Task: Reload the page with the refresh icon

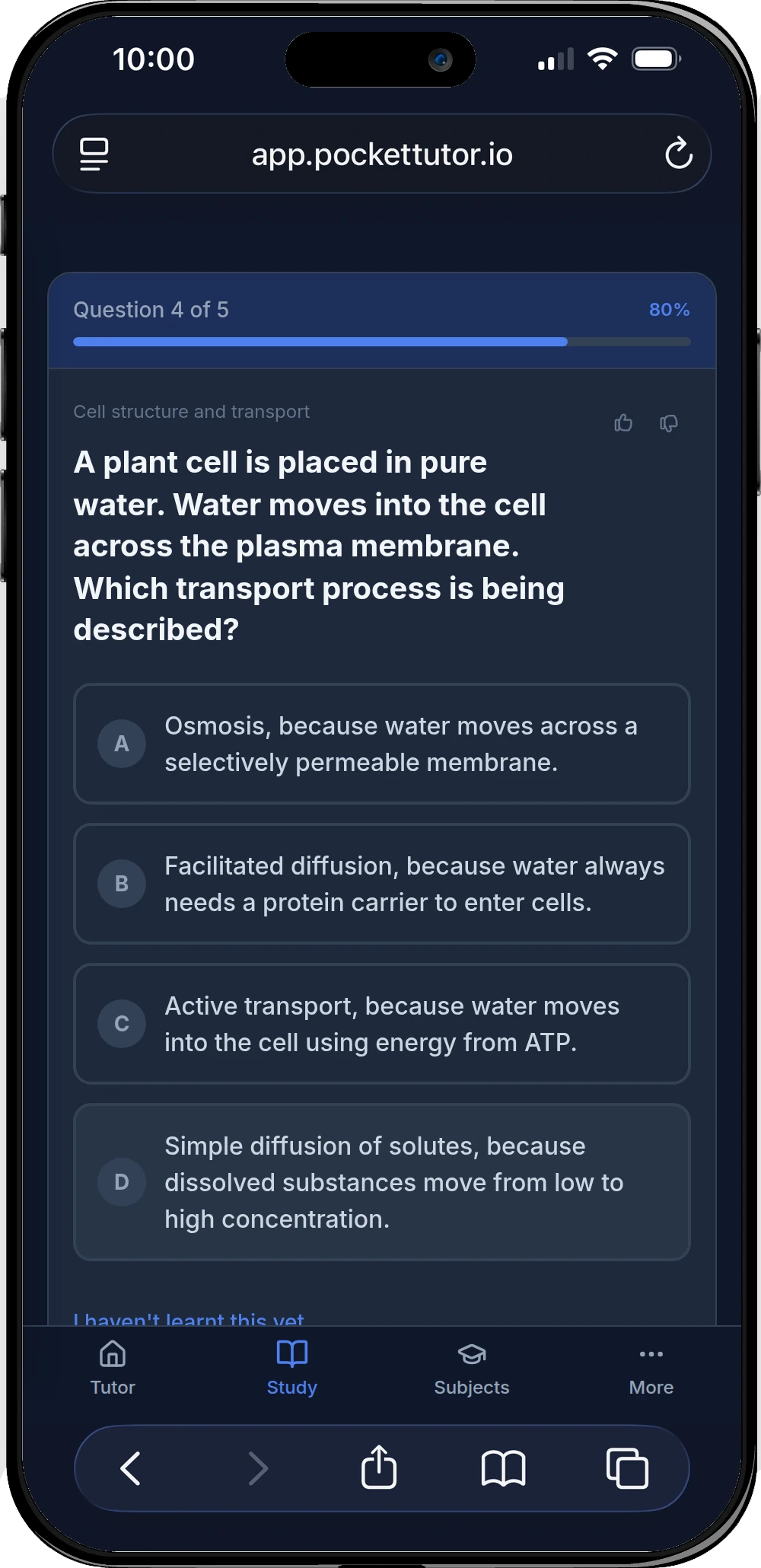Action: point(678,154)
